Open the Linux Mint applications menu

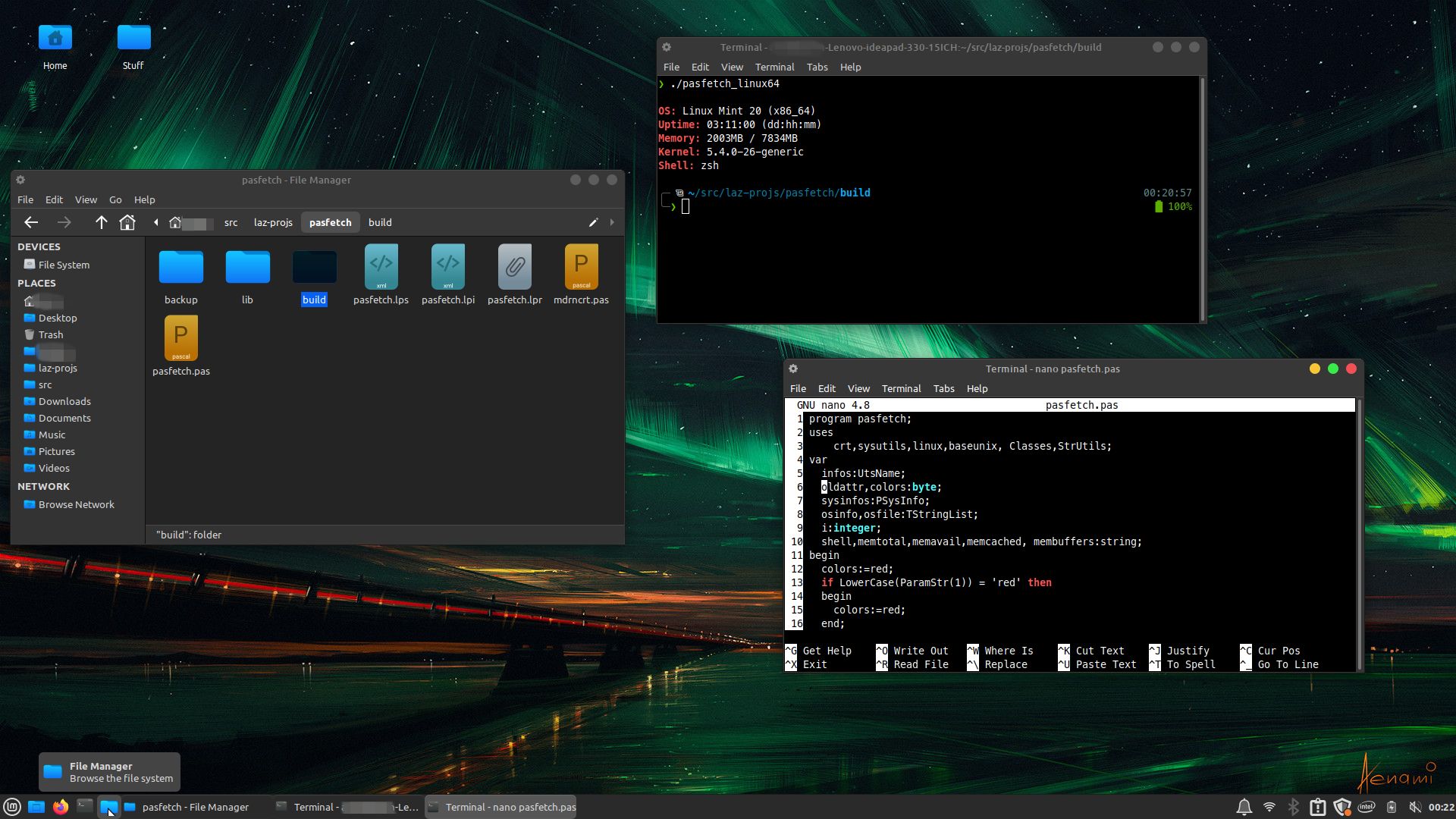coord(12,807)
